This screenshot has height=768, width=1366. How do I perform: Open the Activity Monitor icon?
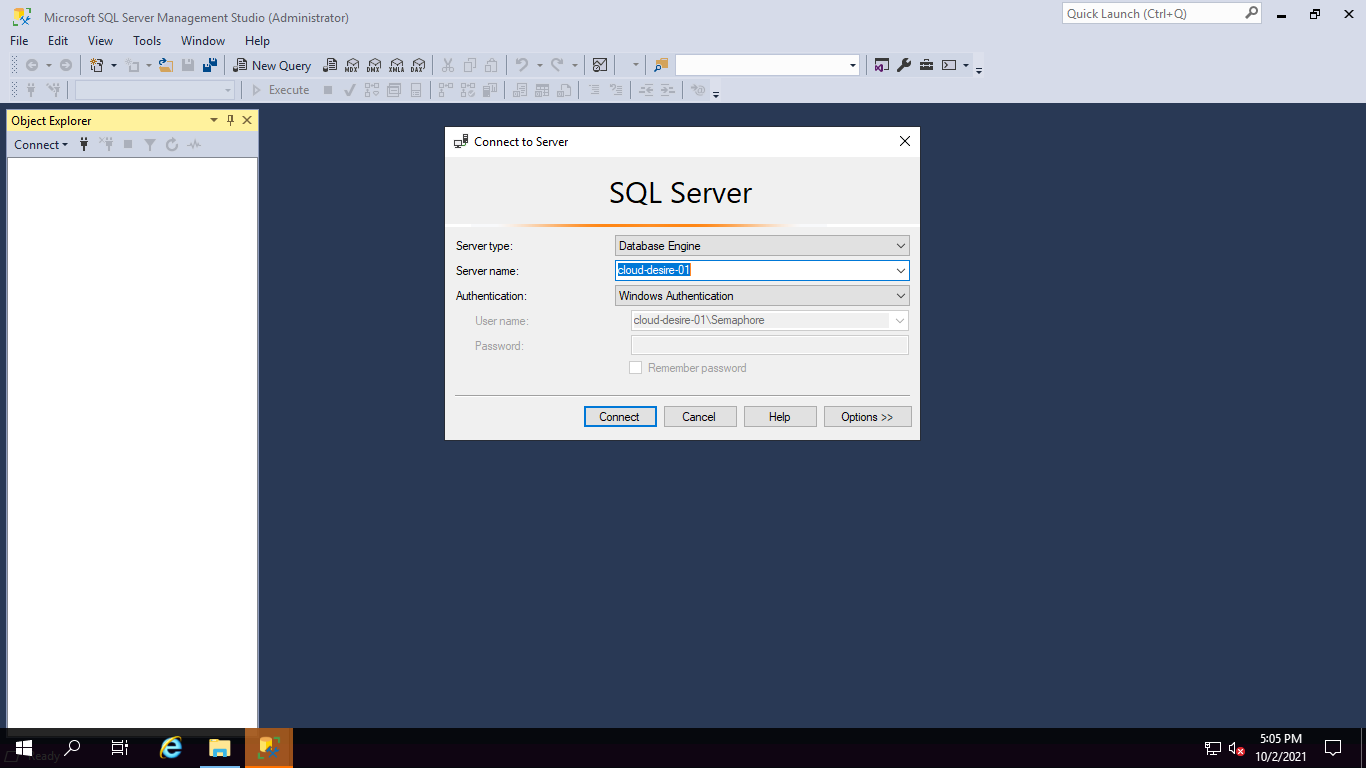click(600, 65)
